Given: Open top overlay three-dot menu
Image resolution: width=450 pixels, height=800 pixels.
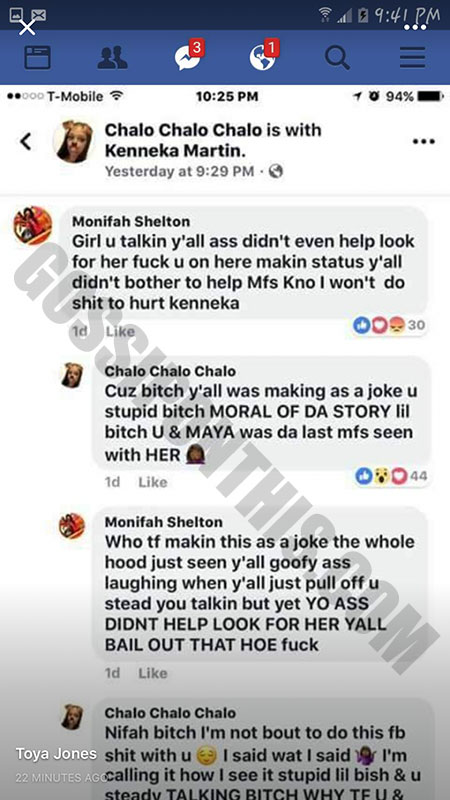Looking at the screenshot, I should coord(415,27).
